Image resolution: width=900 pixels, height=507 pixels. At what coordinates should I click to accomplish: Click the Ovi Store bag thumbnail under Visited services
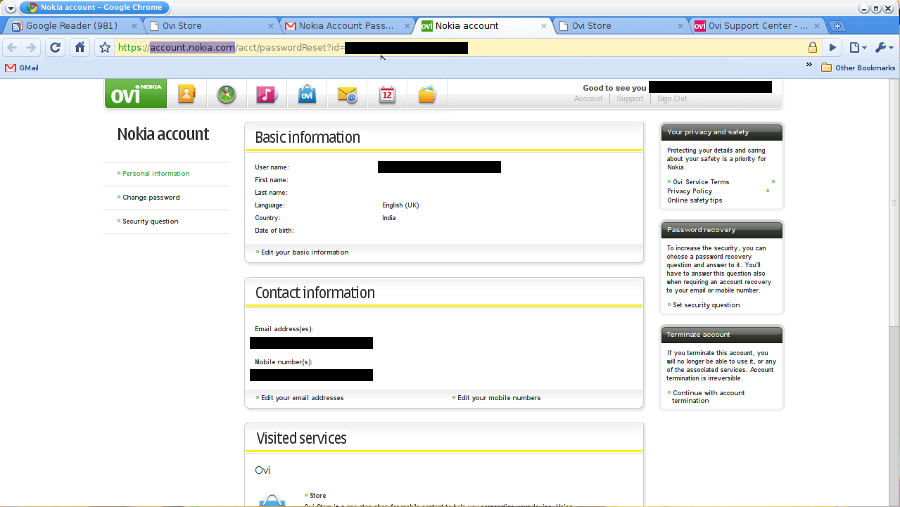click(x=272, y=500)
